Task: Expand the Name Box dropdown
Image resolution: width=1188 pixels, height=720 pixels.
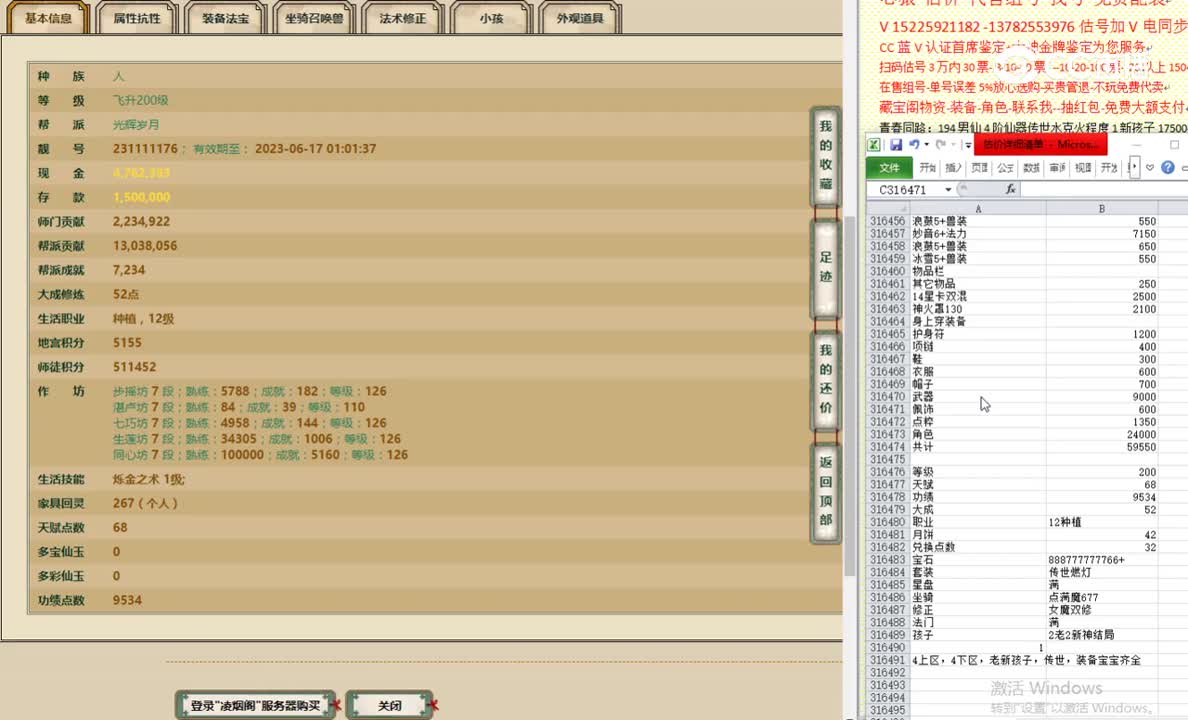Action: pyautogui.click(x=948, y=189)
